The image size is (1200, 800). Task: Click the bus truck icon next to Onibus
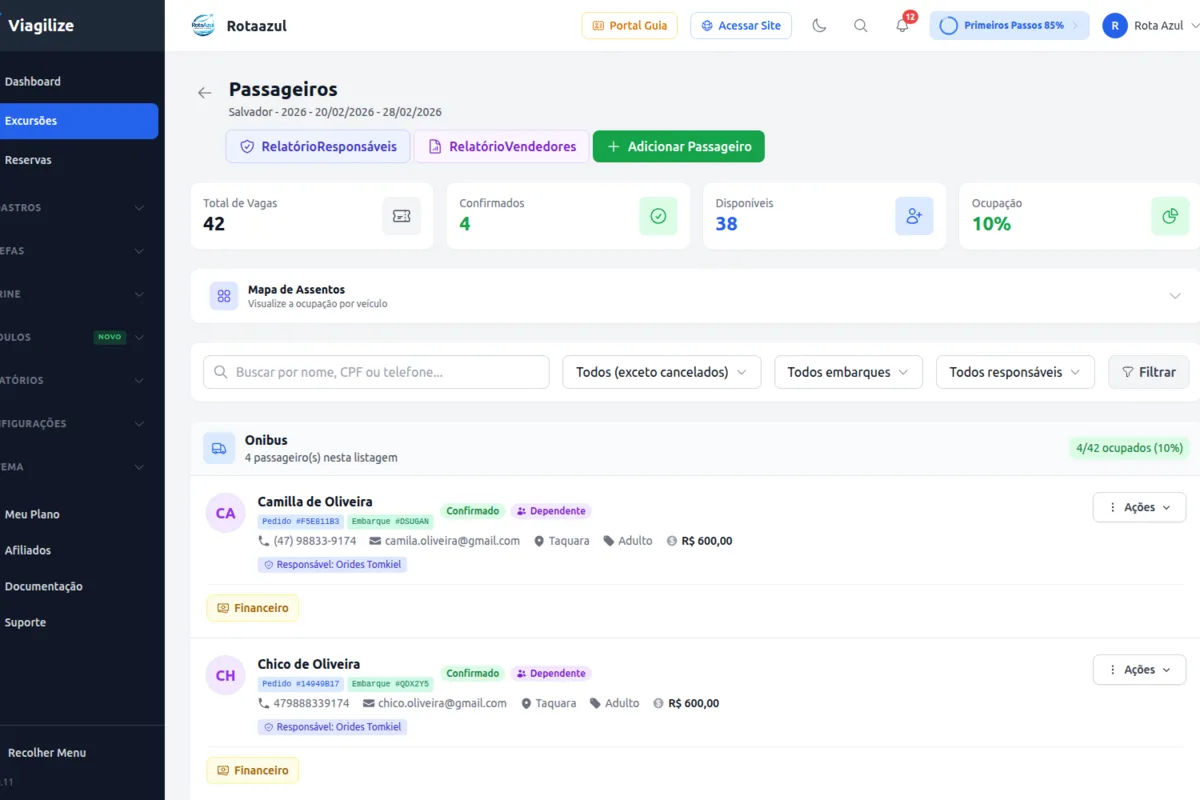pos(219,448)
